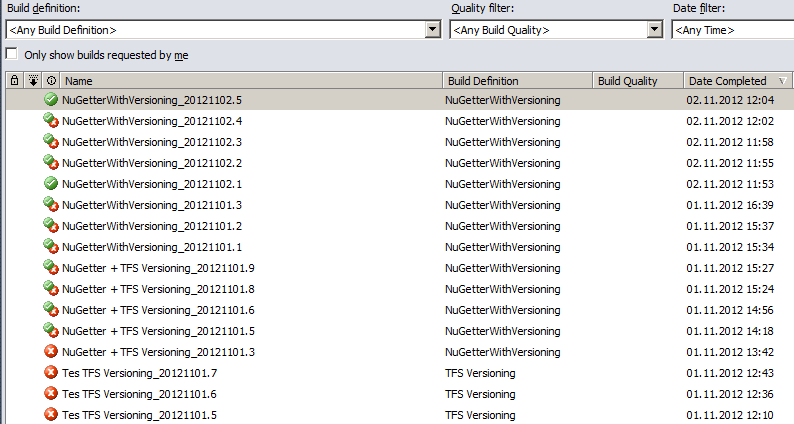
Task: Click status icon of NuGetter + TFS Versioning_20121101.8
Action: [51, 289]
